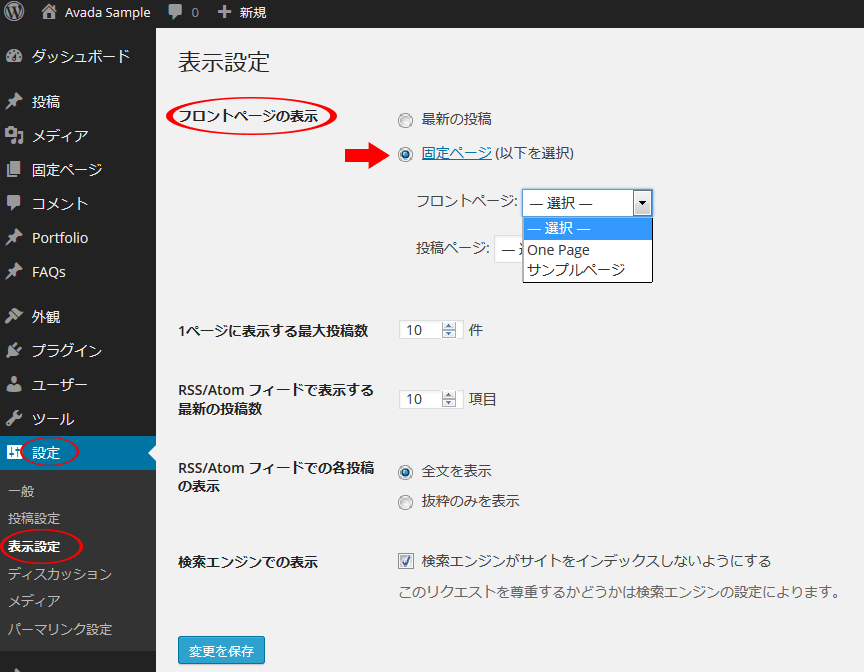Open the ユーザー person icon
This screenshot has width=864, height=672.
coord(14,385)
